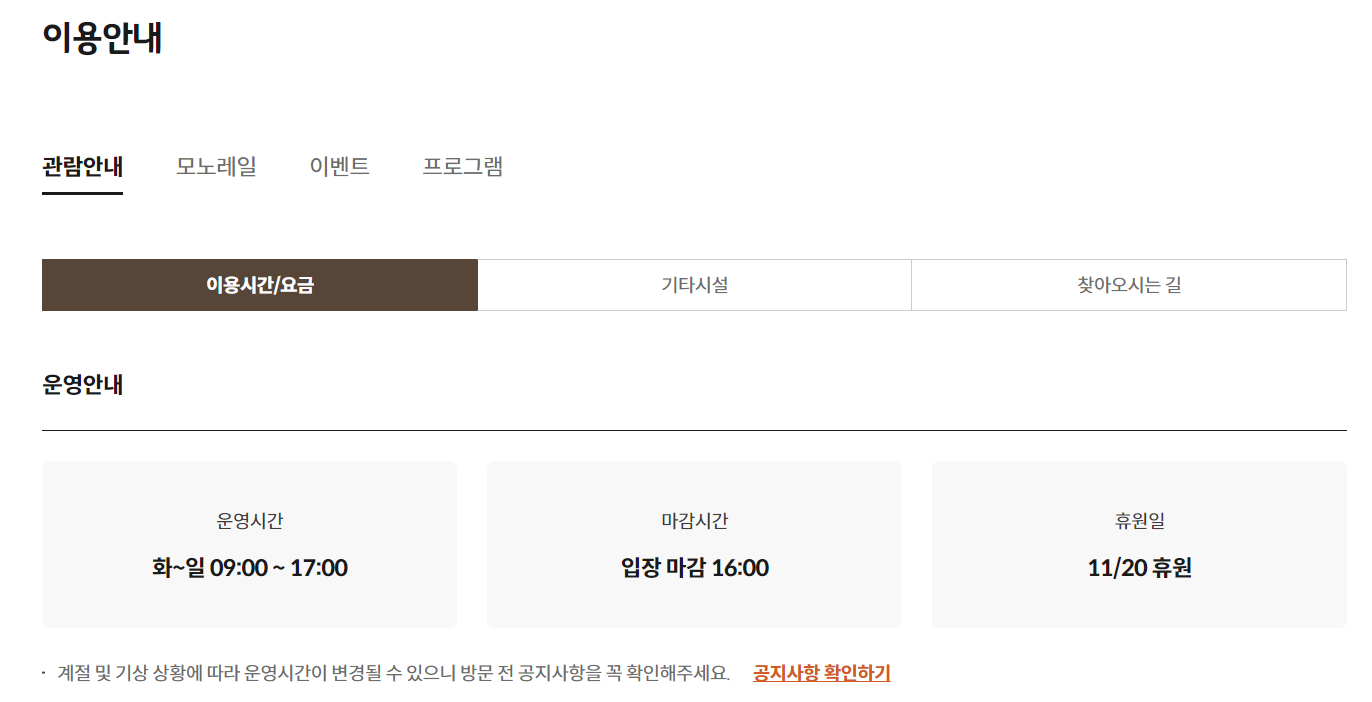Switch to the 모노레일 tab
Image resolution: width=1372 pixels, height=702 pixels.
click(x=216, y=166)
